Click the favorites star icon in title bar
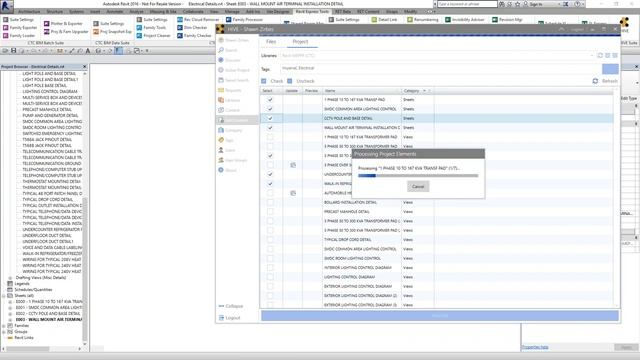This screenshot has width=640, height=360. click(x=518, y=4)
